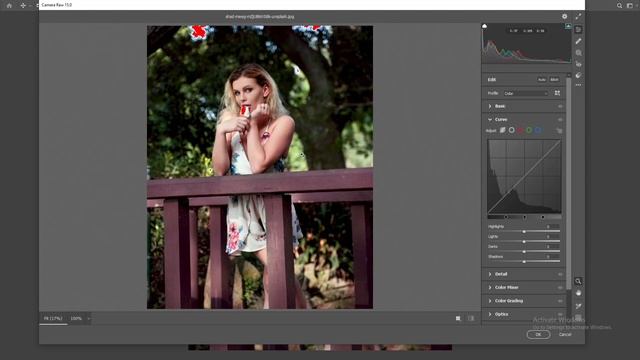Click Photoshop search icon at top right

(619, 6)
